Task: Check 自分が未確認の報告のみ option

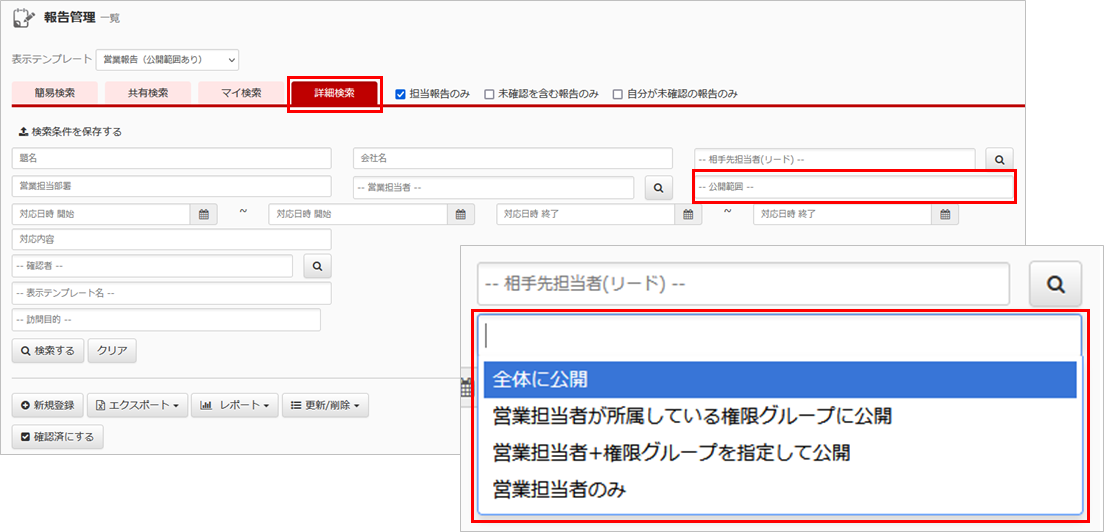Action: pyautogui.click(x=617, y=94)
